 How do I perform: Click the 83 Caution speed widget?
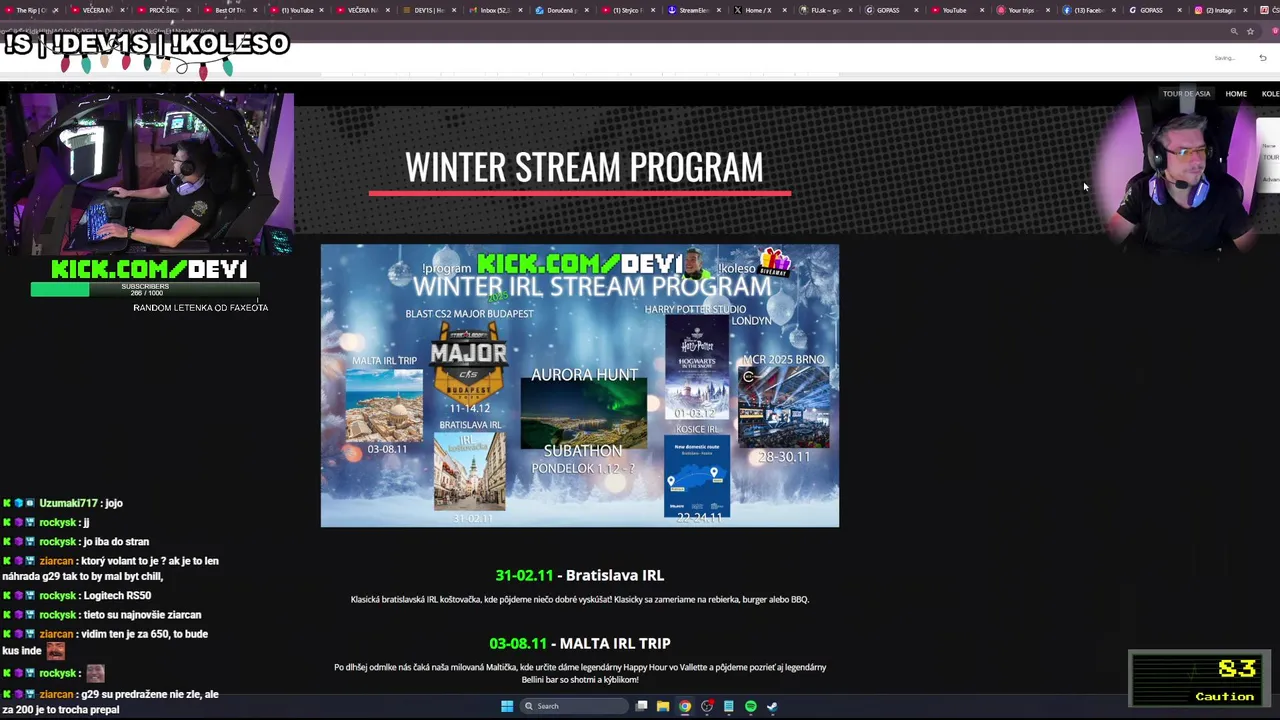1200,679
